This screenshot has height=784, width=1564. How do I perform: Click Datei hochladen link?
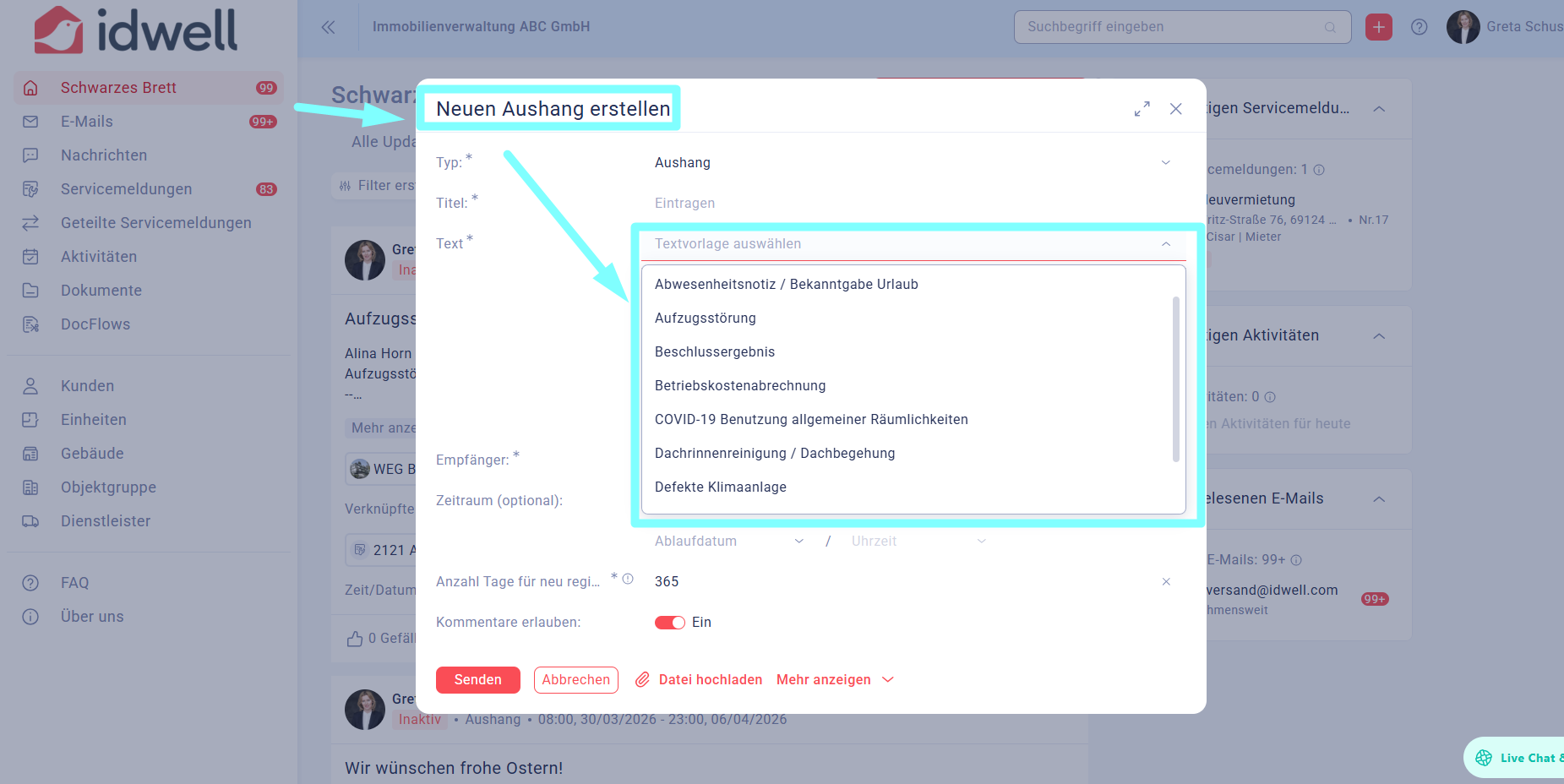711,679
